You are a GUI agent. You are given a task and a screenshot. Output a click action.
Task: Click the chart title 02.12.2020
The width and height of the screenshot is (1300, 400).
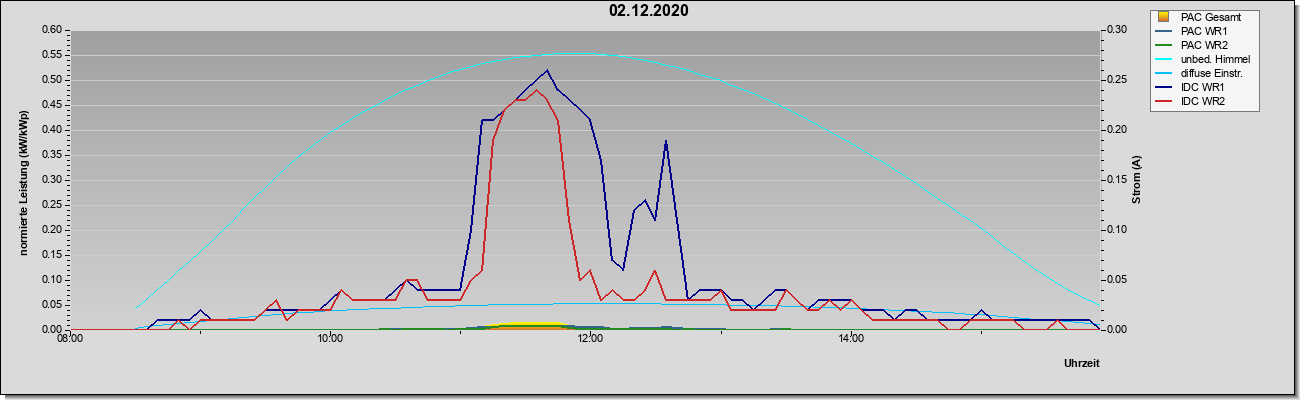coord(649,11)
